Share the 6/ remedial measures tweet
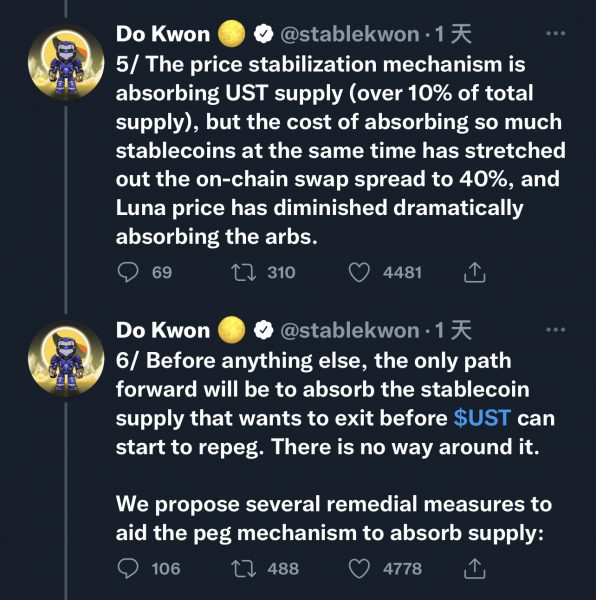Screen dimensions: 596x600 coord(474,568)
